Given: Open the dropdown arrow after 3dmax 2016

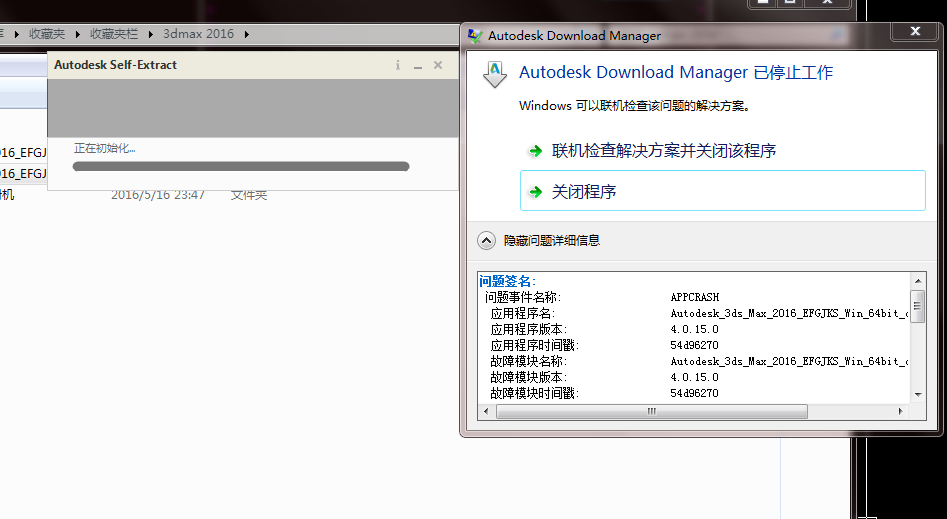Looking at the screenshot, I should tap(246, 34).
